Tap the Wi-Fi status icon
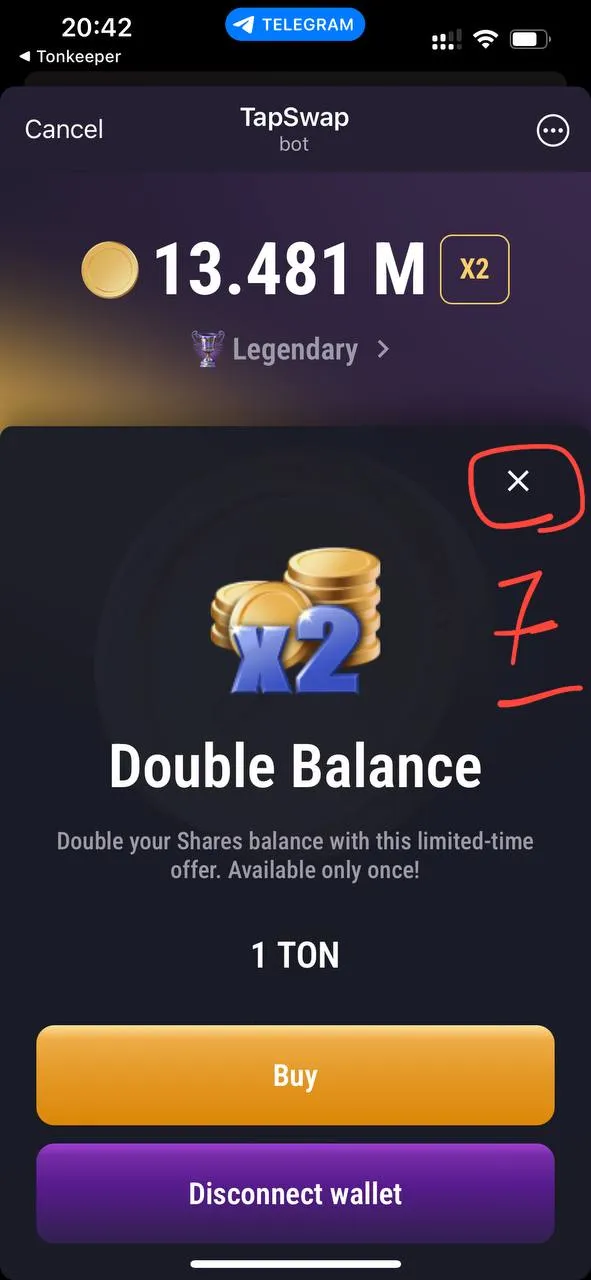The width and height of the screenshot is (591, 1280). pyautogui.click(x=486, y=40)
